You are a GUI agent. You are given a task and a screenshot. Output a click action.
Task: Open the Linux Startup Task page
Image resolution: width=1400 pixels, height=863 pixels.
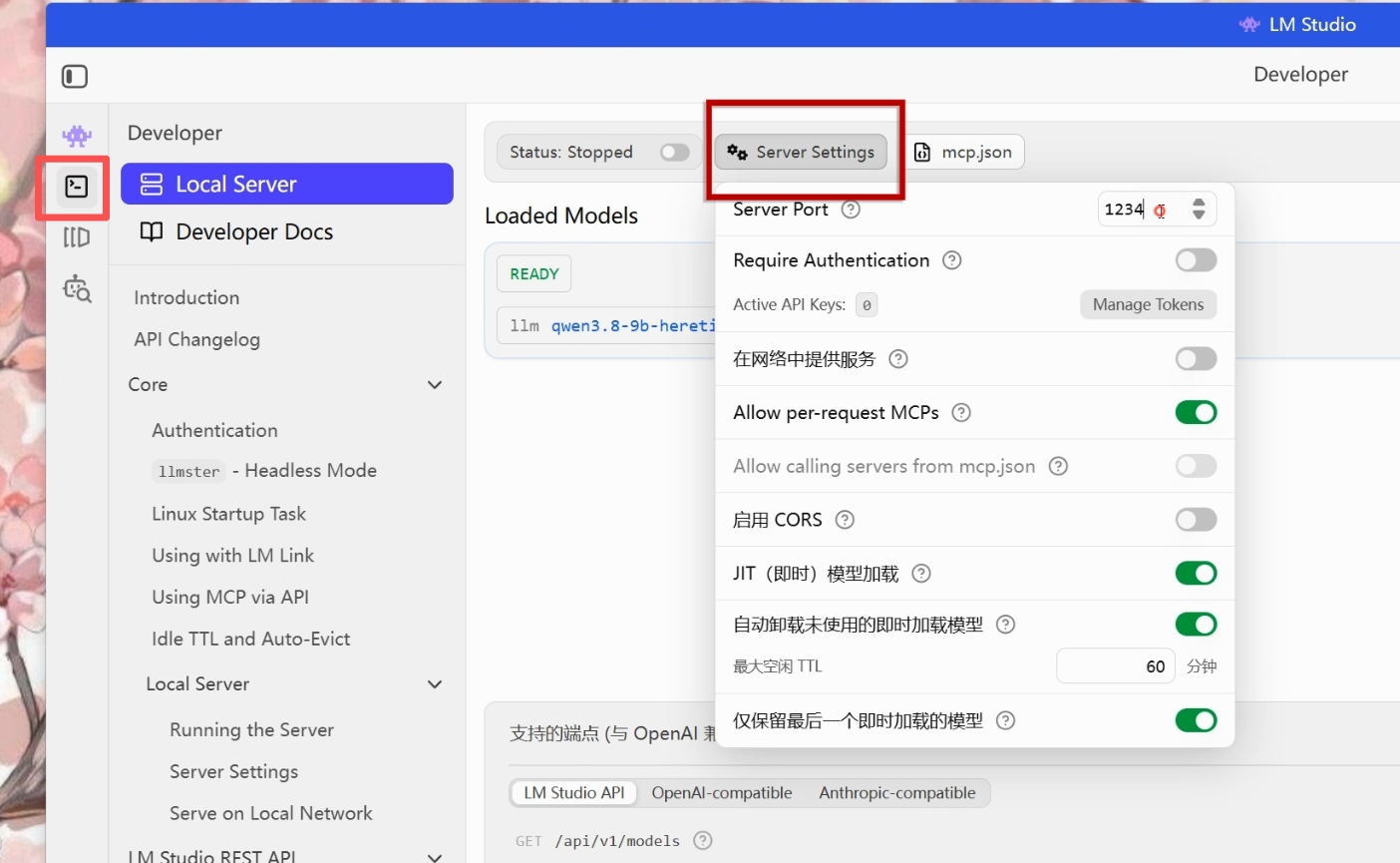[228, 514]
